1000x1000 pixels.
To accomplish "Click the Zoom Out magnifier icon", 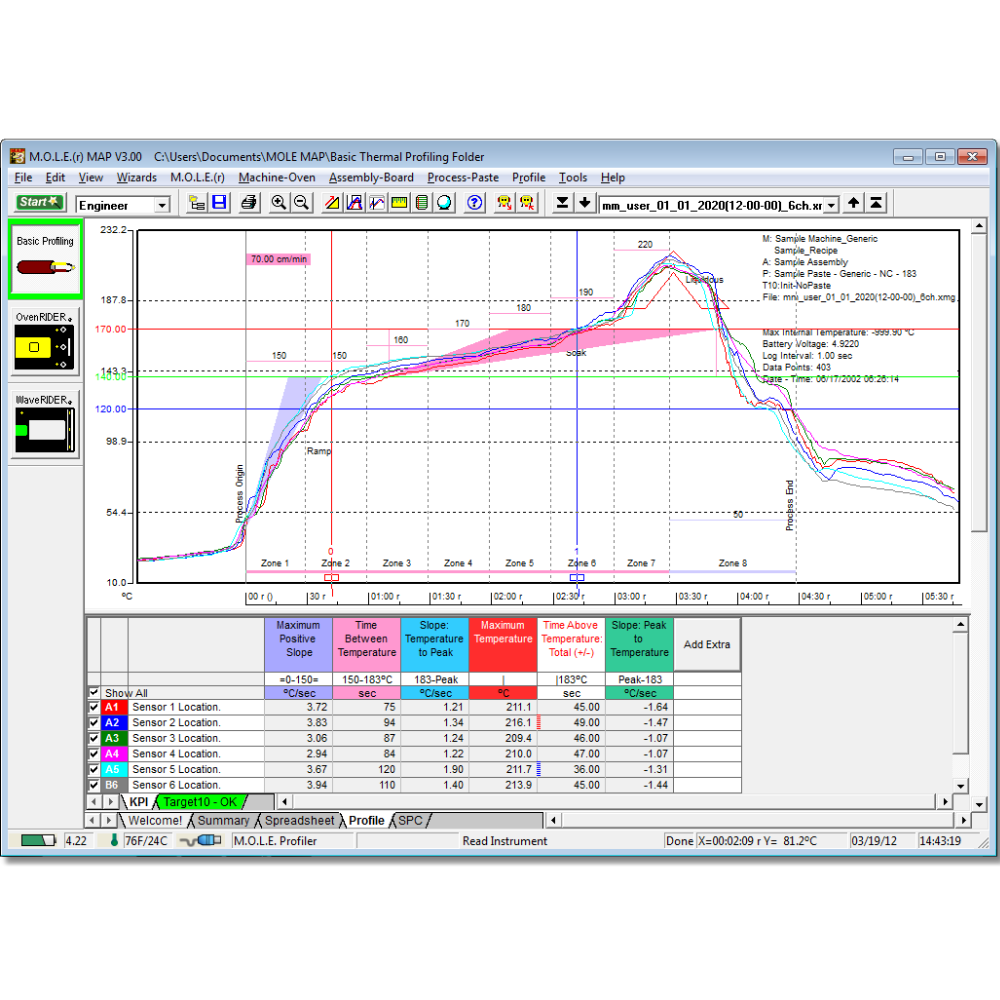I will click(302, 203).
